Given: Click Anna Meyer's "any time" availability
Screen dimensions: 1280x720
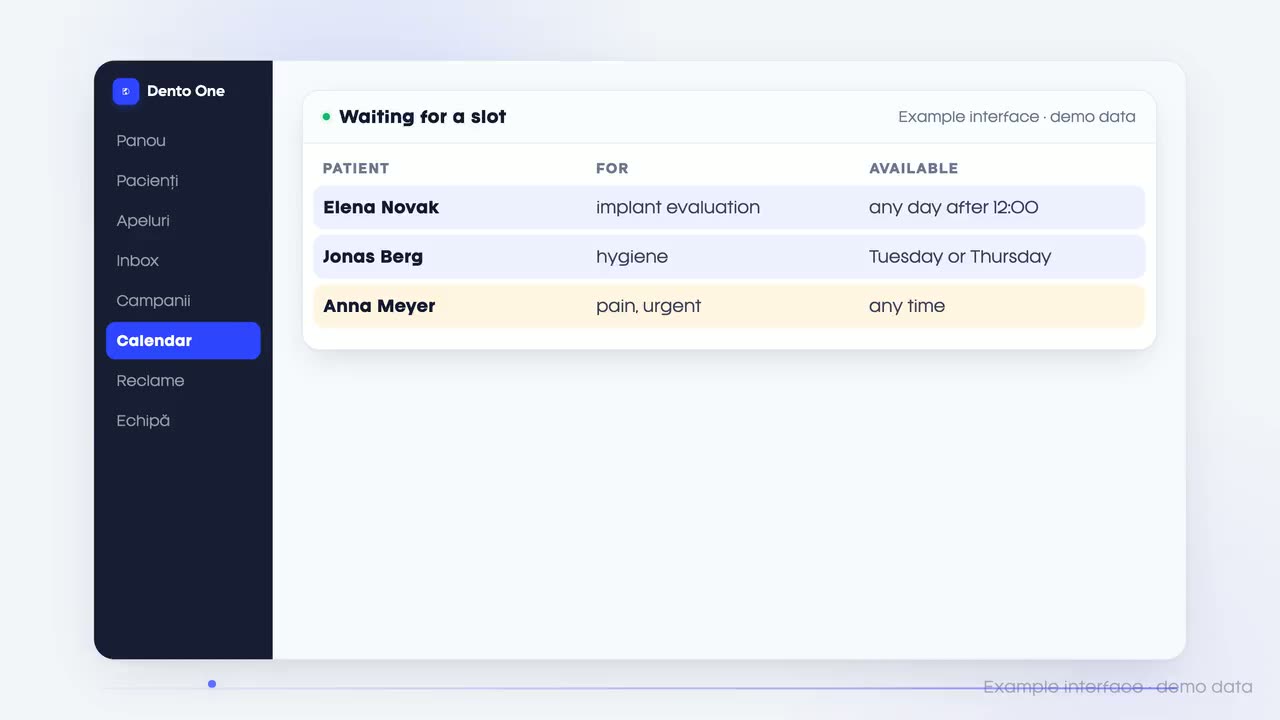Looking at the screenshot, I should tap(907, 306).
